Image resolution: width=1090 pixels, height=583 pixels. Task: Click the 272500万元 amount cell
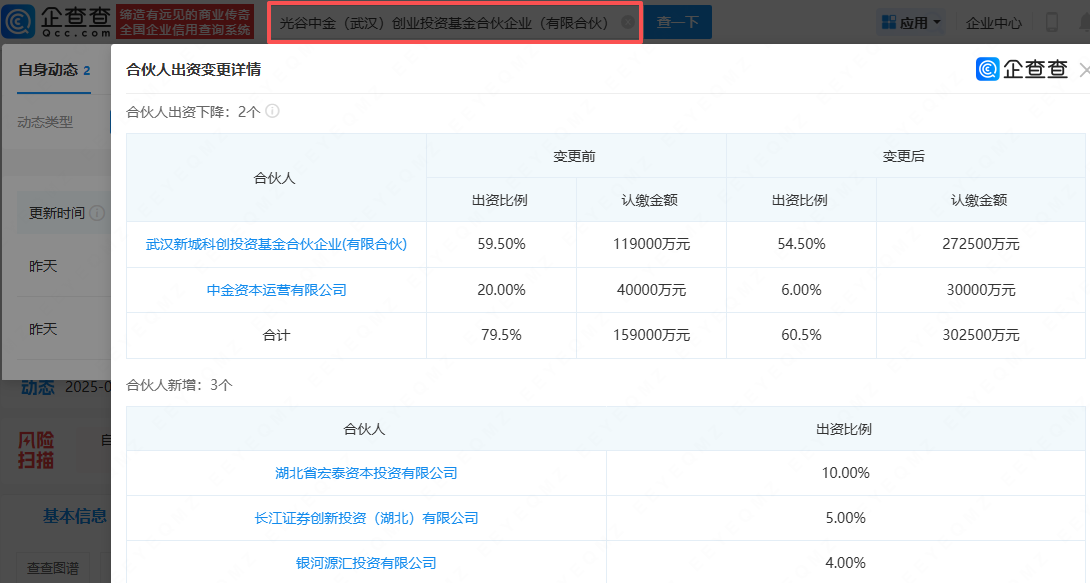tap(980, 244)
